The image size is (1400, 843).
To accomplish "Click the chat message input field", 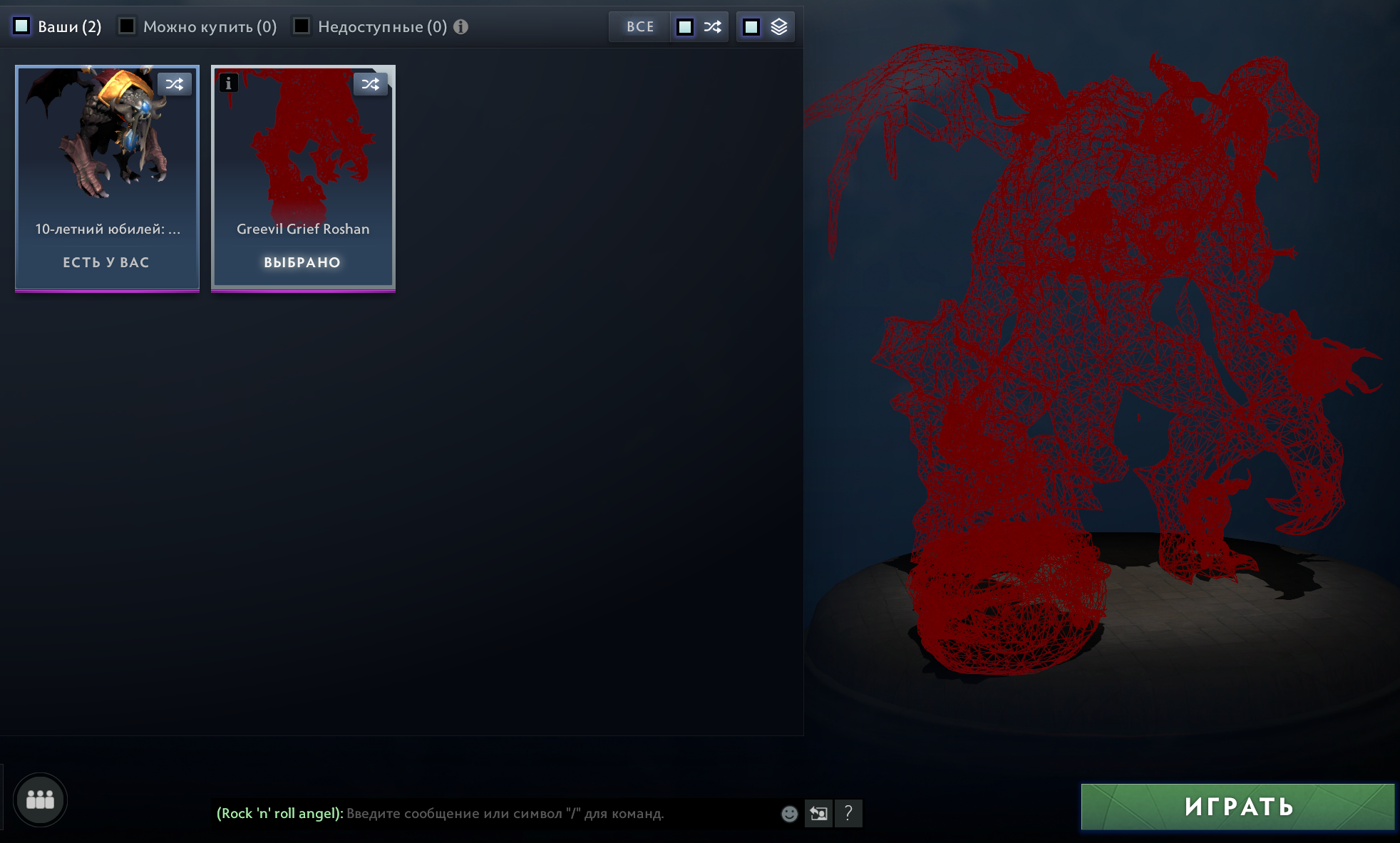I will pos(499,812).
